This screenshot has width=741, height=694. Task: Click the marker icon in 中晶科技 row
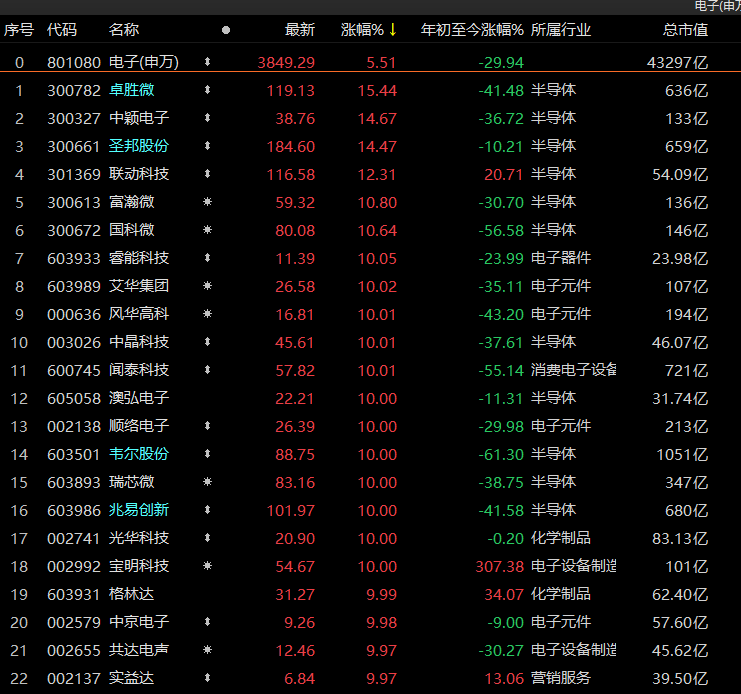207,342
